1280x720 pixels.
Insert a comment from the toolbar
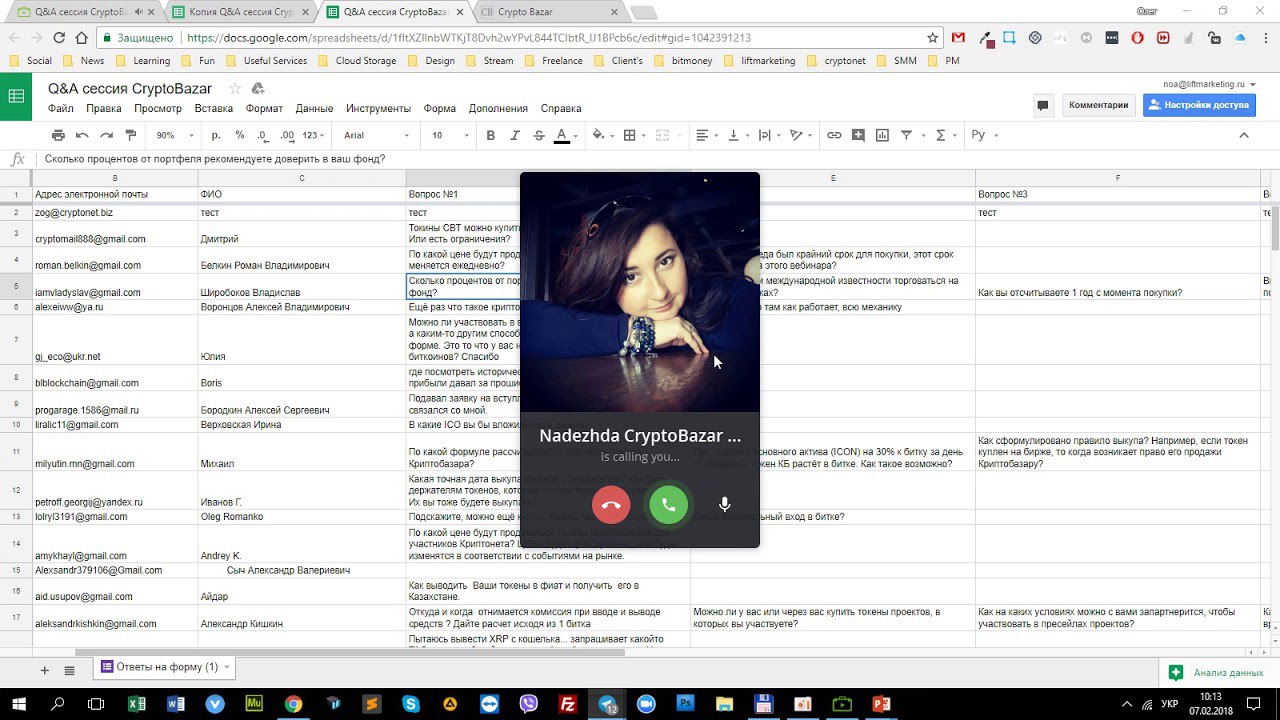coord(858,135)
